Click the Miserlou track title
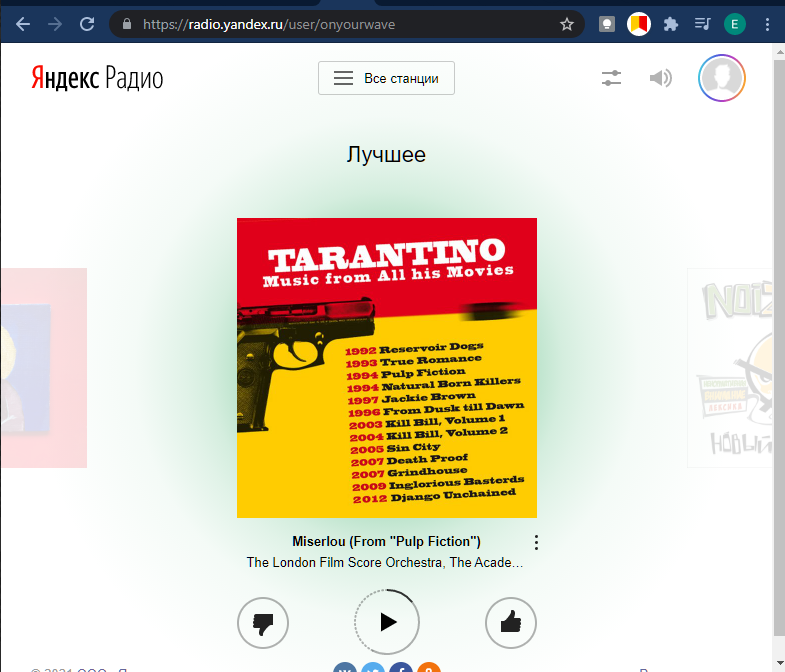 (x=386, y=541)
